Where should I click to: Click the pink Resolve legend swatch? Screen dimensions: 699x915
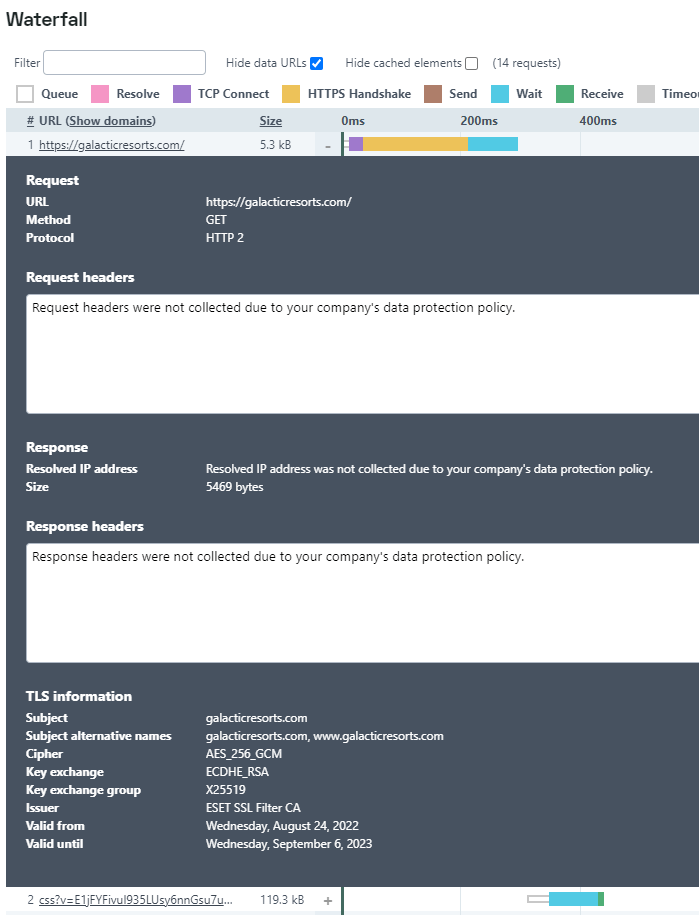coord(100,94)
